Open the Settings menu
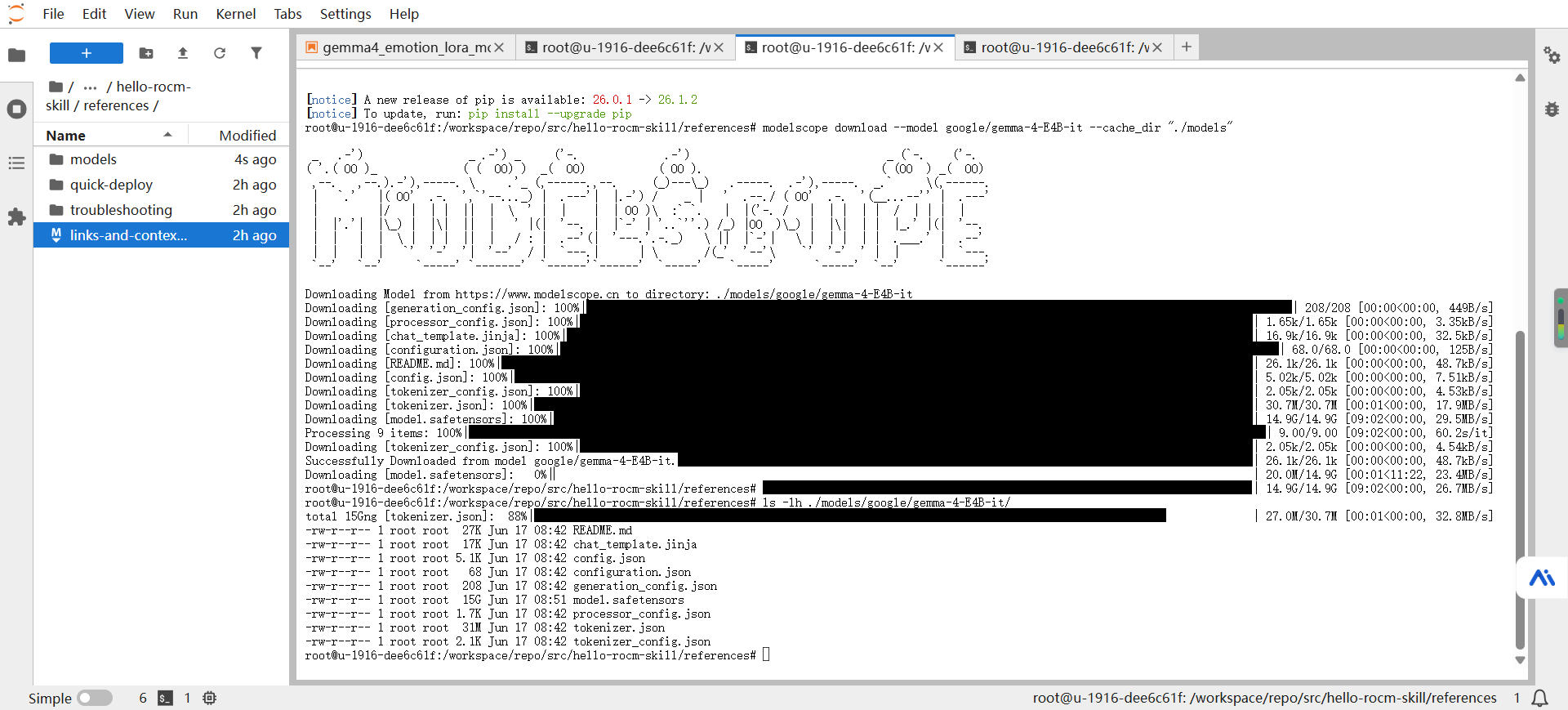Viewport: 1568px width, 710px height. pyautogui.click(x=345, y=14)
